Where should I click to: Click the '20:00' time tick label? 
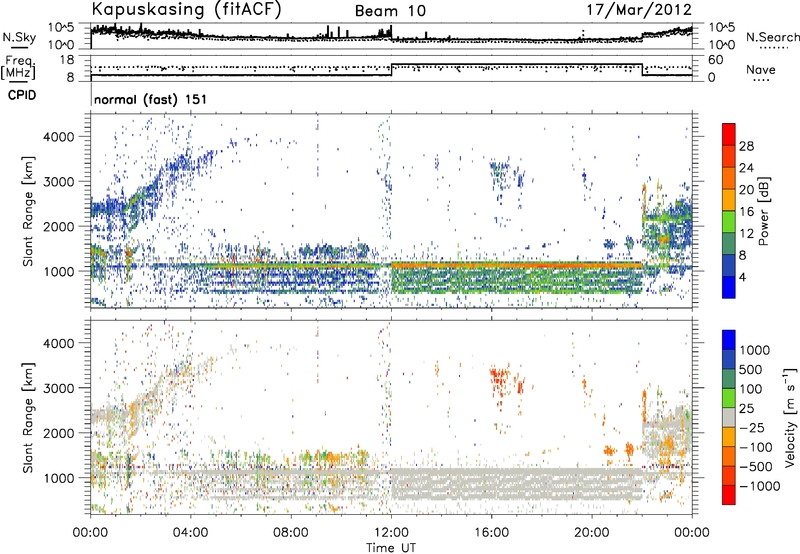point(591,533)
